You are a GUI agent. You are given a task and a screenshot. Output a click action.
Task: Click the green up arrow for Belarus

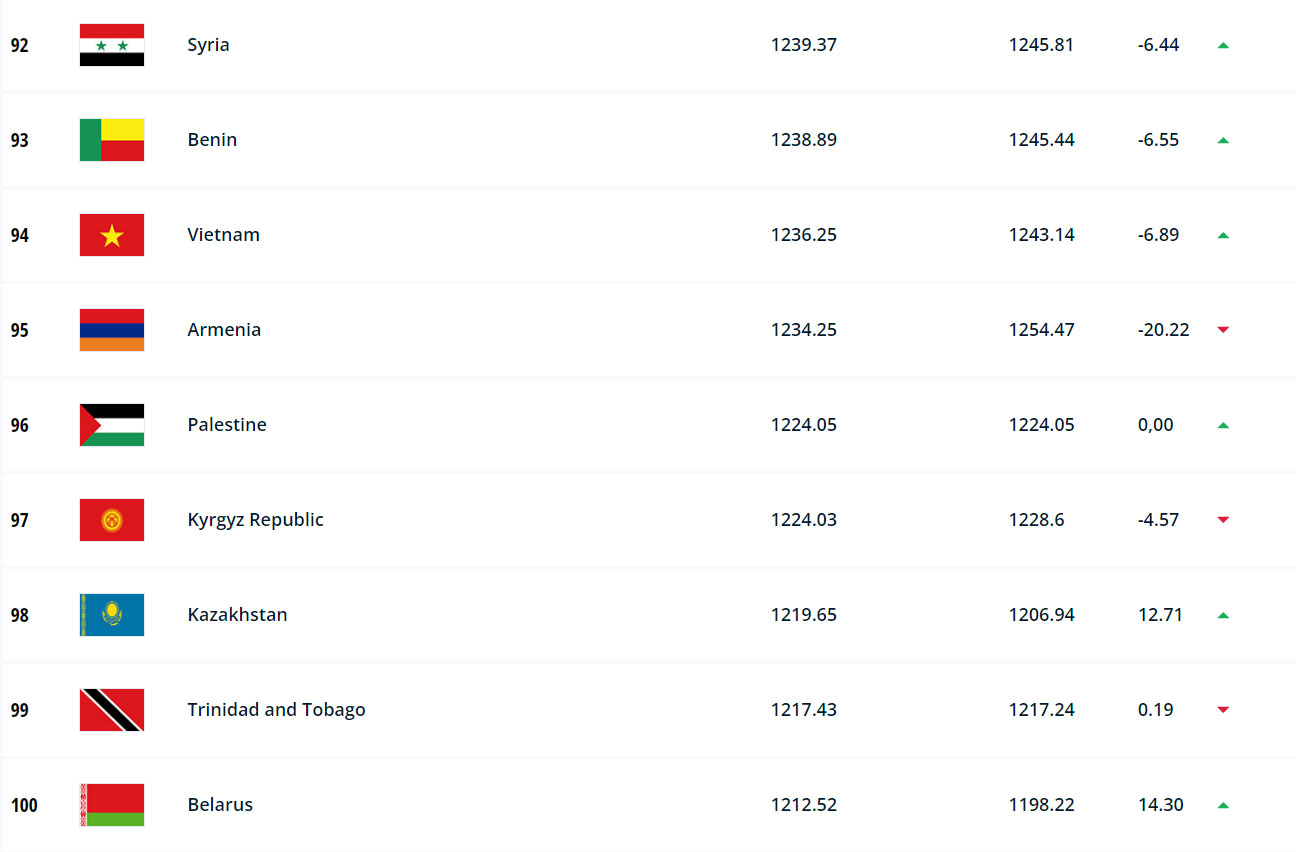pyautogui.click(x=1223, y=805)
